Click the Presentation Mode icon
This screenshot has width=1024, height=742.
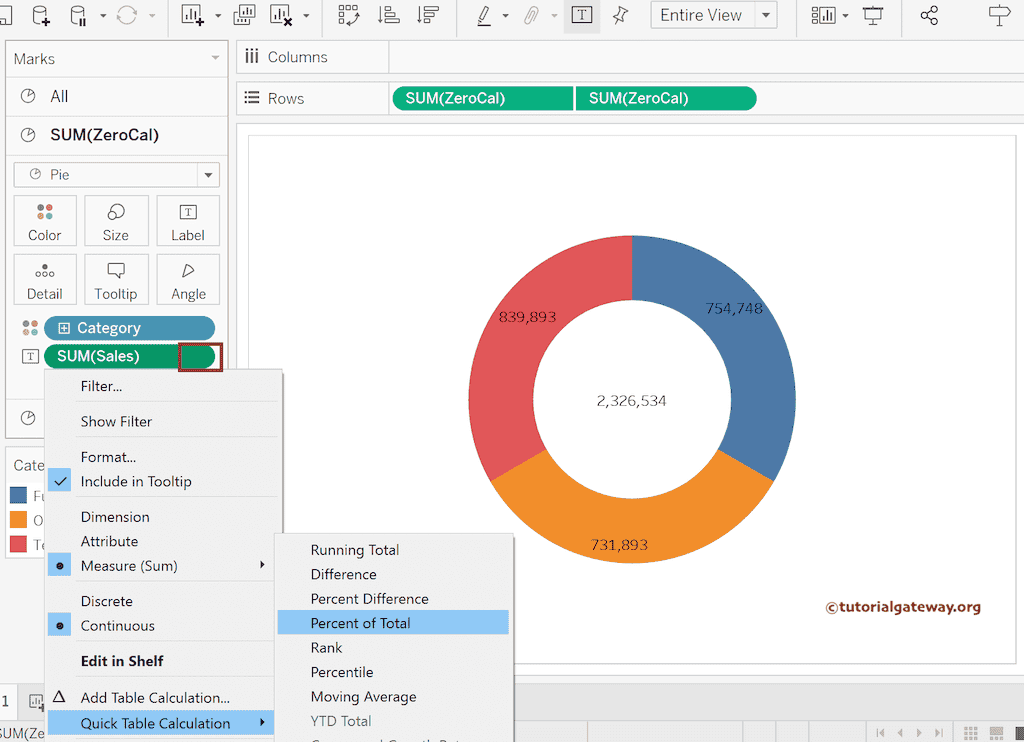pyautogui.click(x=873, y=15)
